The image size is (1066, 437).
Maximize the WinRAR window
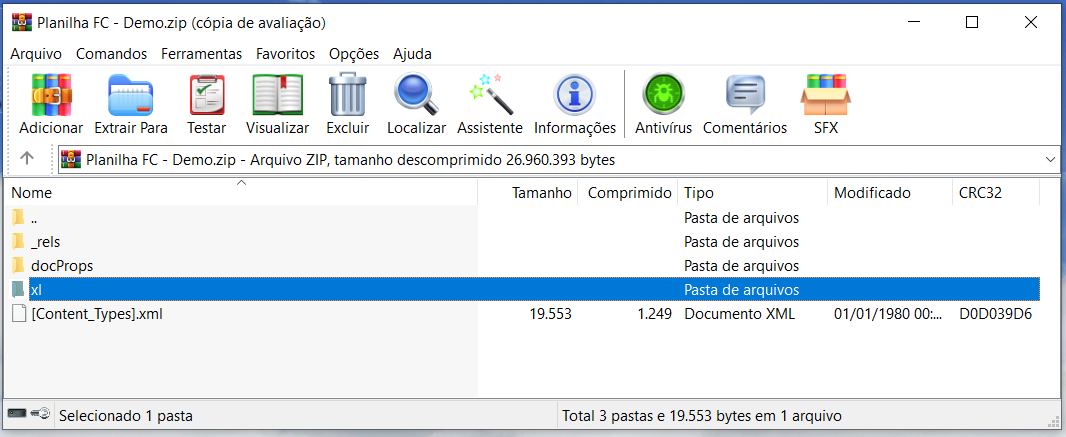click(972, 22)
